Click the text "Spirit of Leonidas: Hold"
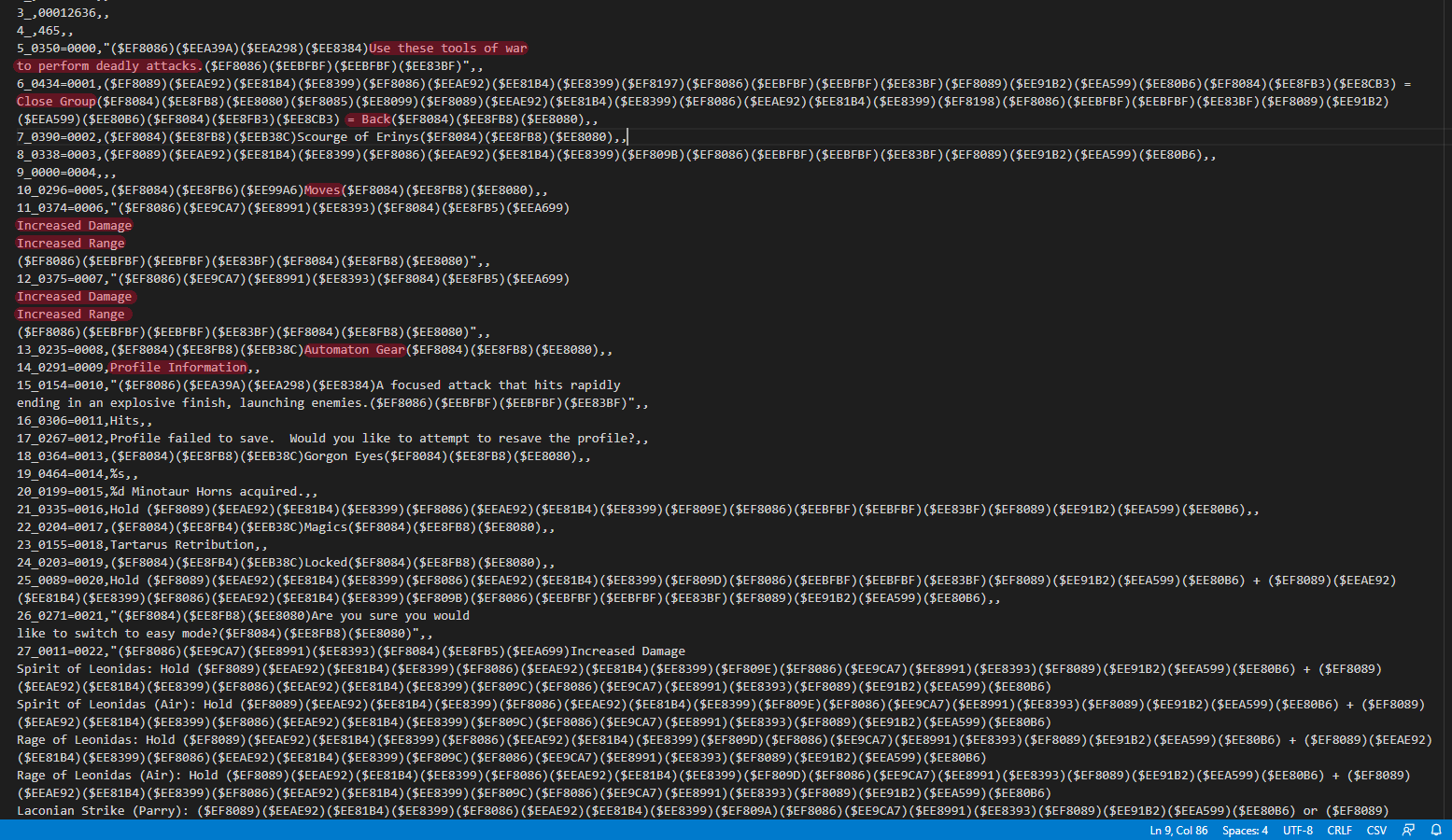 (103, 669)
